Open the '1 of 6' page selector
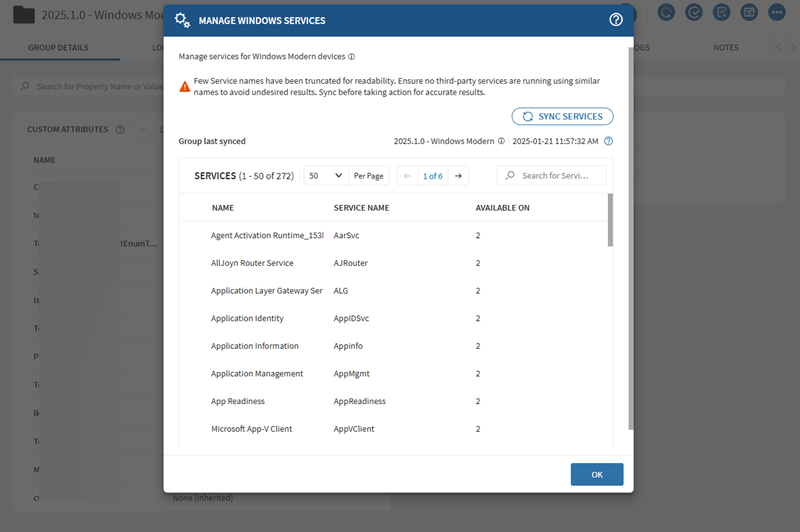The width and height of the screenshot is (800, 532). tap(432, 175)
